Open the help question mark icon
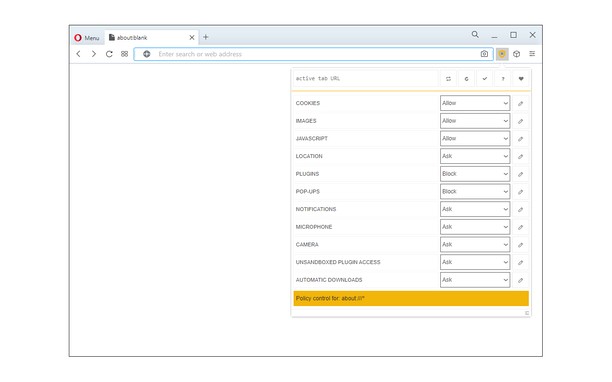The height and width of the screenshot is (382, 612). click(503, 79)
